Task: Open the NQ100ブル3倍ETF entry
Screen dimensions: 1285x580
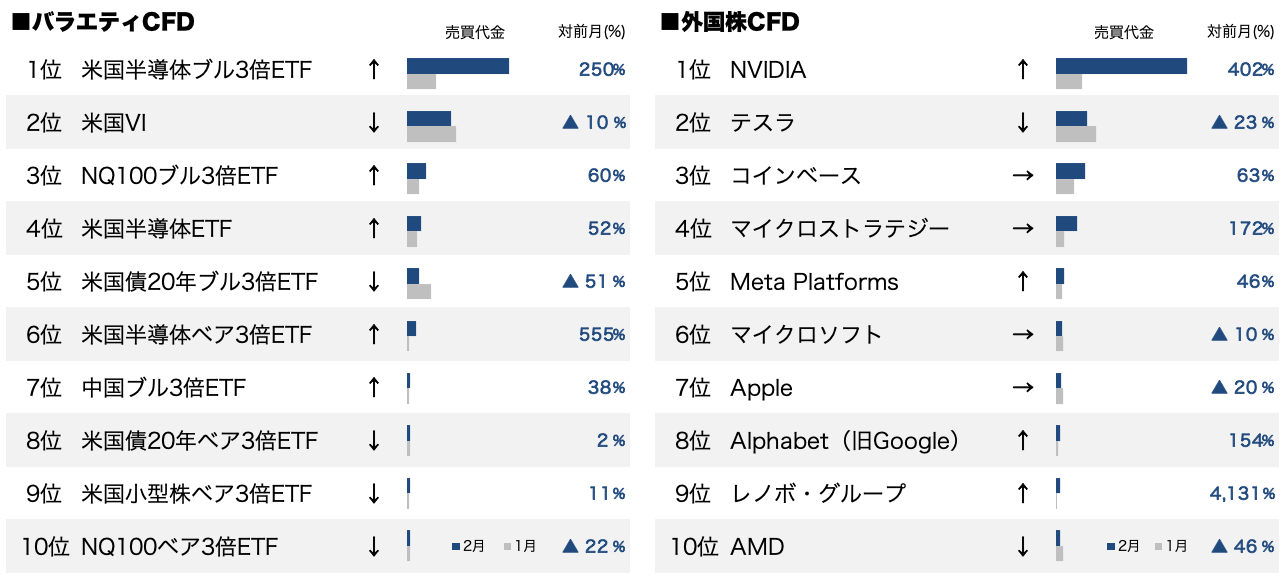Action: (179, 176)
